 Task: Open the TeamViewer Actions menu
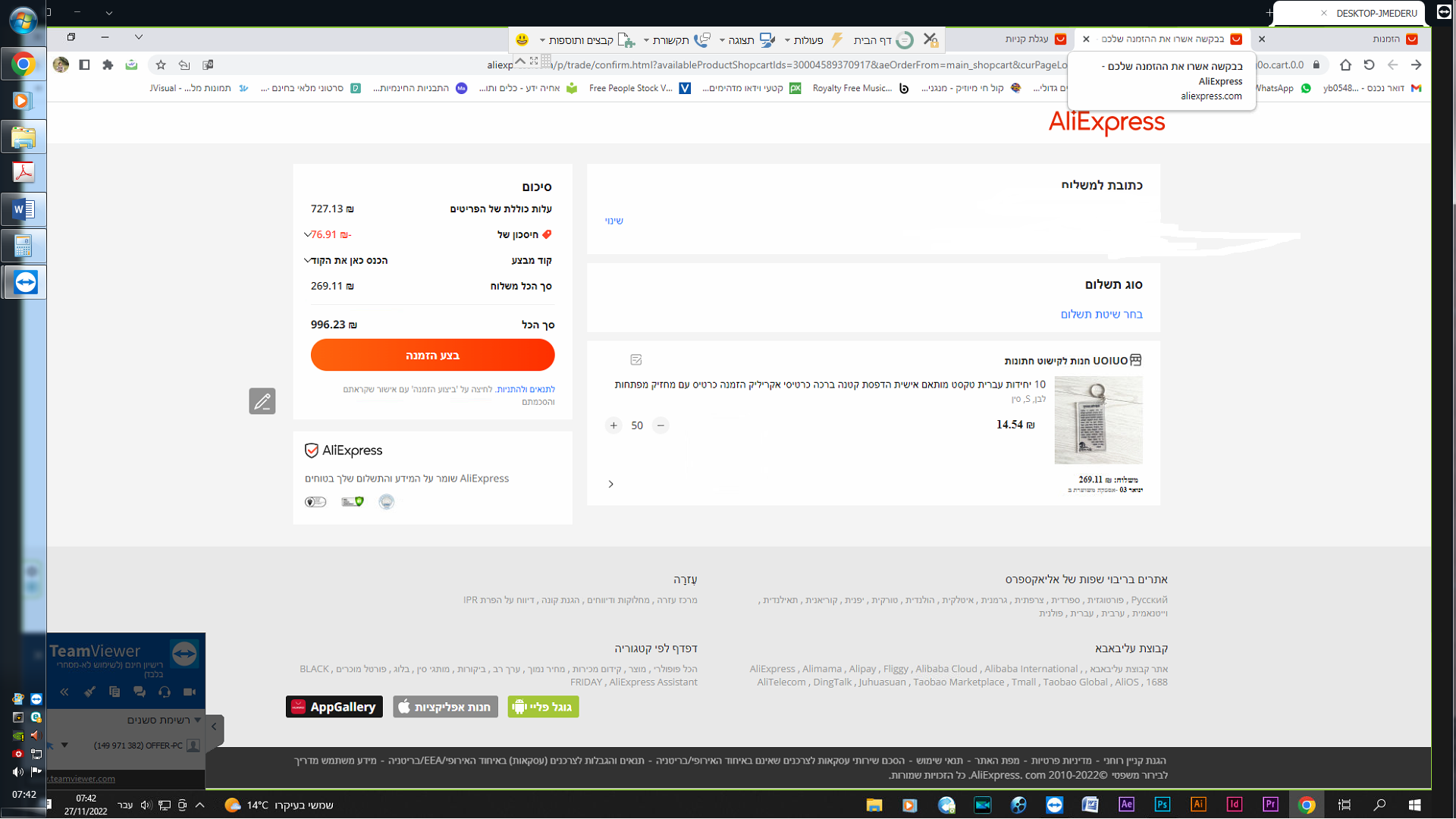807,40
